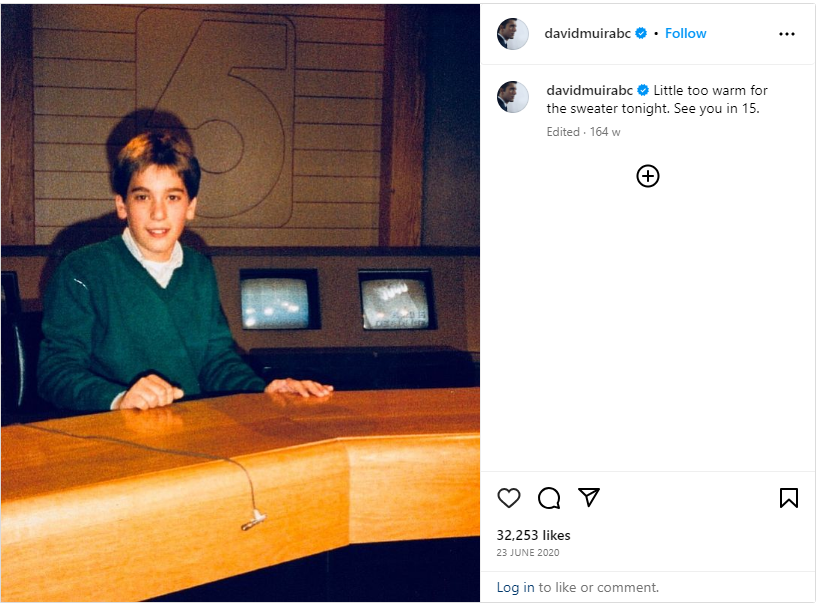The image size is (816, 608).
Task: Open davidmuirabc username in caption
Action: [590, 90]
